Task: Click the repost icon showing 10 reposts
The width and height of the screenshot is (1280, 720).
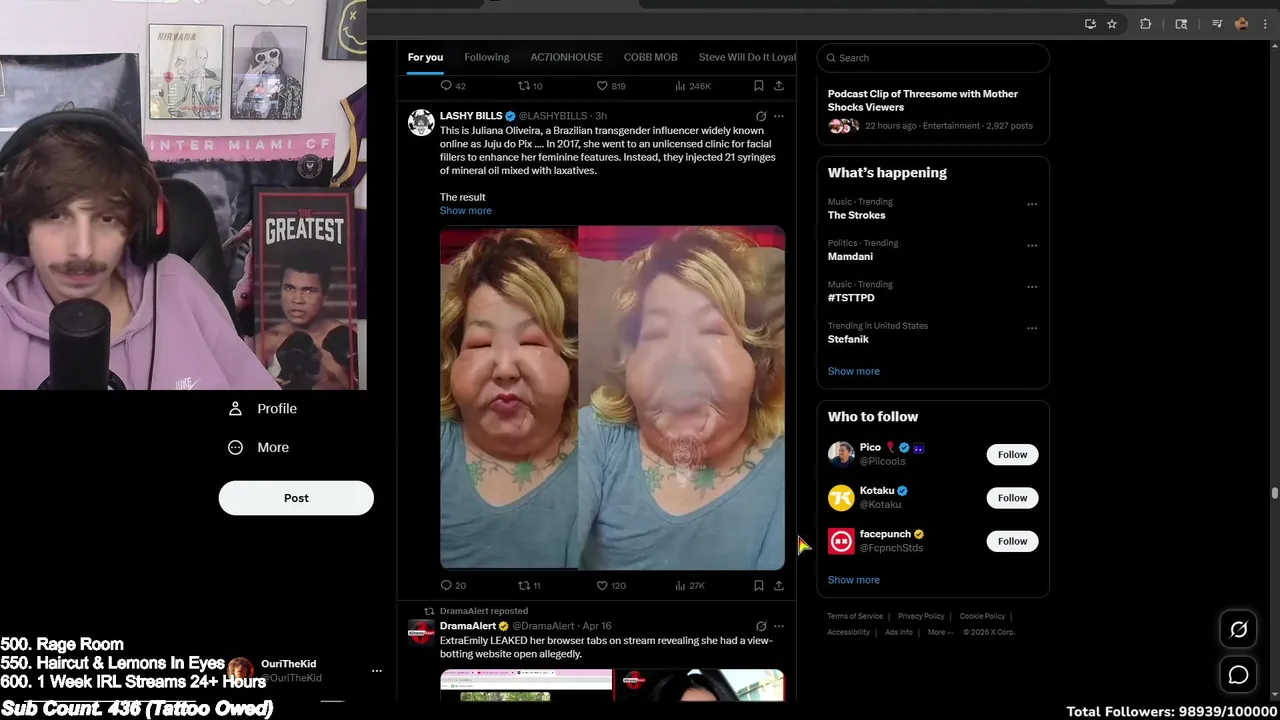Action: pyautogui.click(x=523, y=86)
